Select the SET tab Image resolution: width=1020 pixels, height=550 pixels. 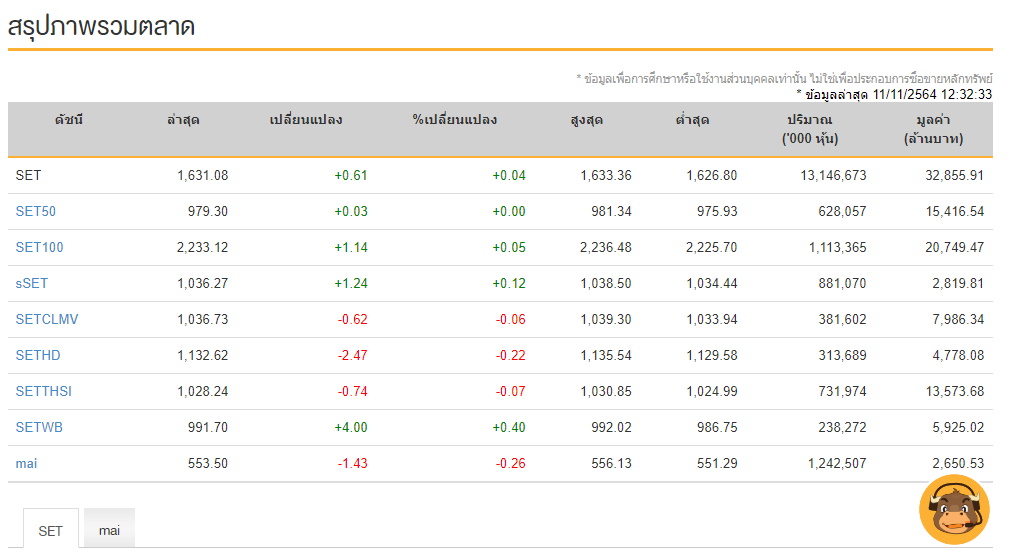(51, 530)
